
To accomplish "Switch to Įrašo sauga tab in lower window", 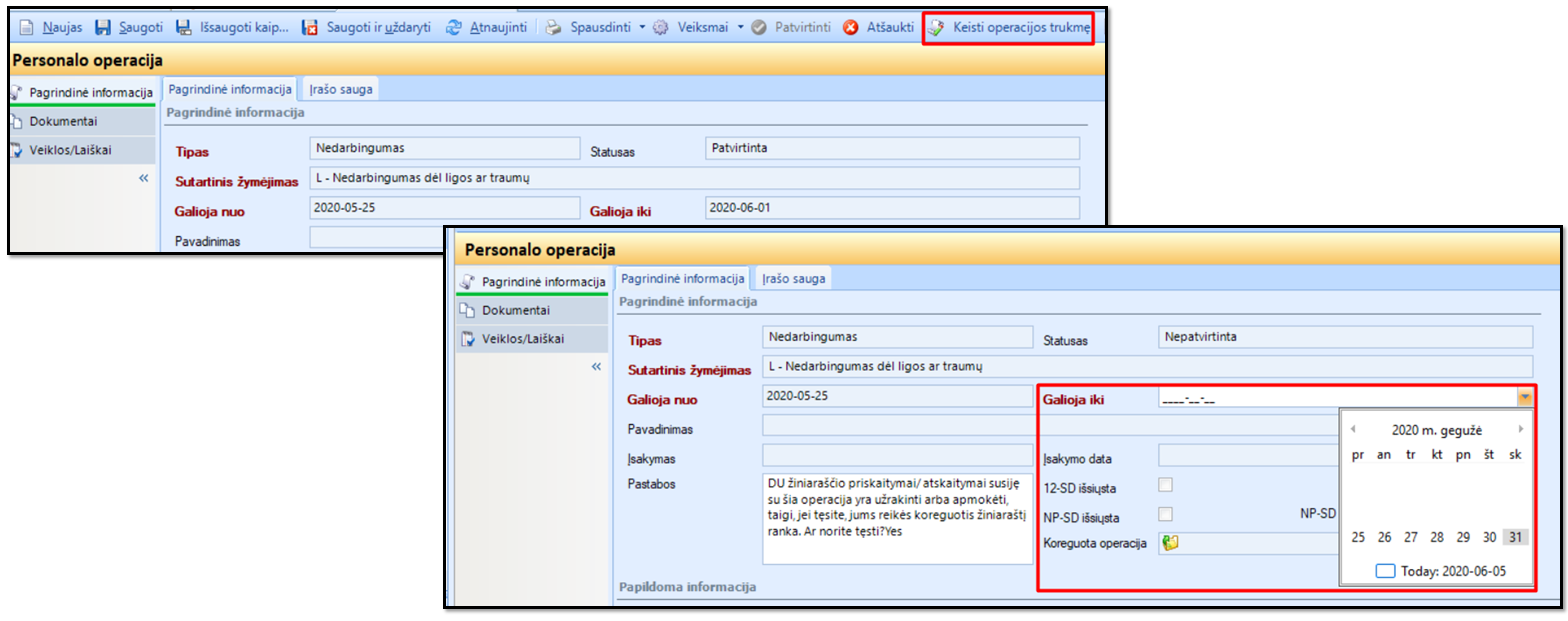I will point(794,279).
